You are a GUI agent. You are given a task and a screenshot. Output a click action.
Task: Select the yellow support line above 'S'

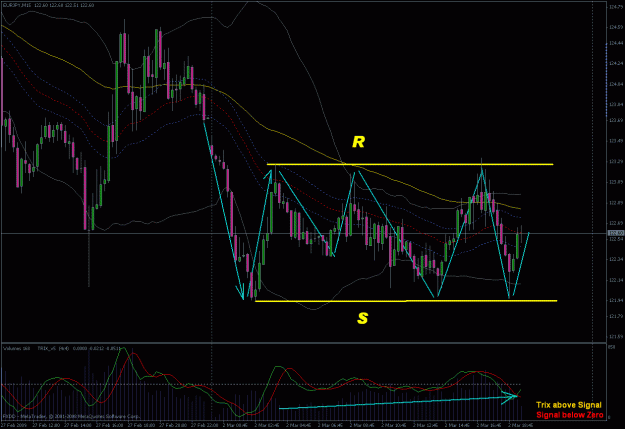(x=406, y=301)
